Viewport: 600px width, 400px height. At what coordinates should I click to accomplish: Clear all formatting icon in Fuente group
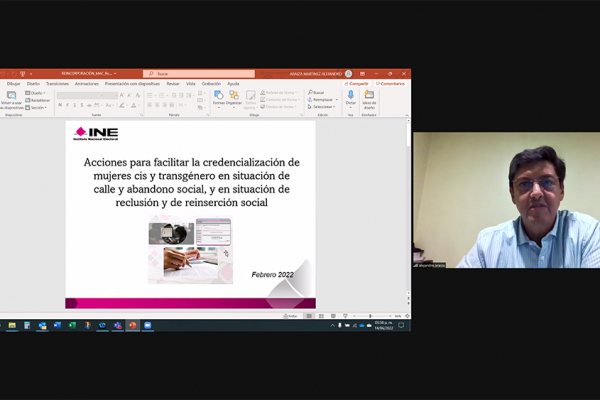point(138,95)
